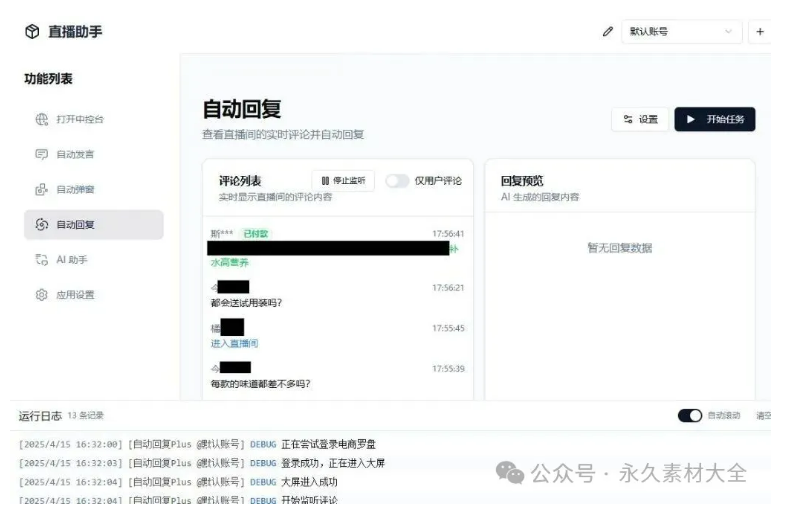Click the 自动弹窗 sidebar icon

tap(42, 190)
